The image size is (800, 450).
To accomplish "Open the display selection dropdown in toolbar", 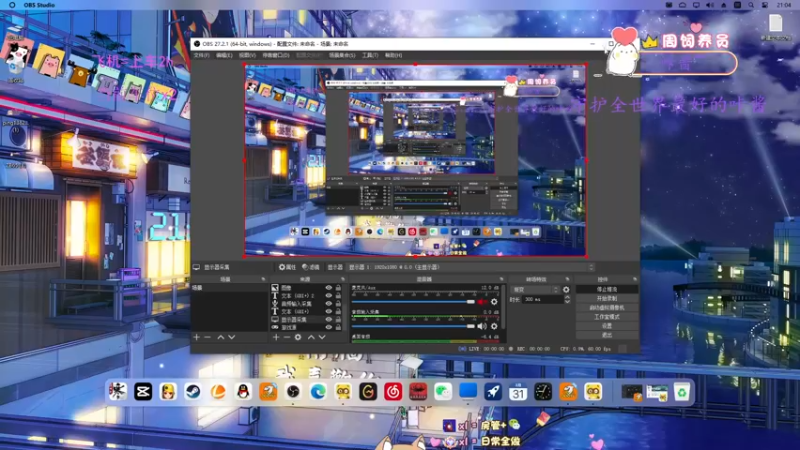I will 471,267.
